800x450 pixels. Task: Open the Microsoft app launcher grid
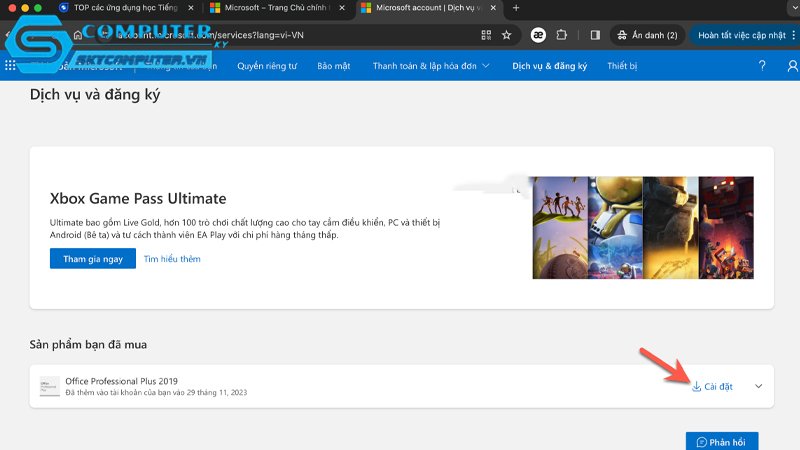[10, 65]
